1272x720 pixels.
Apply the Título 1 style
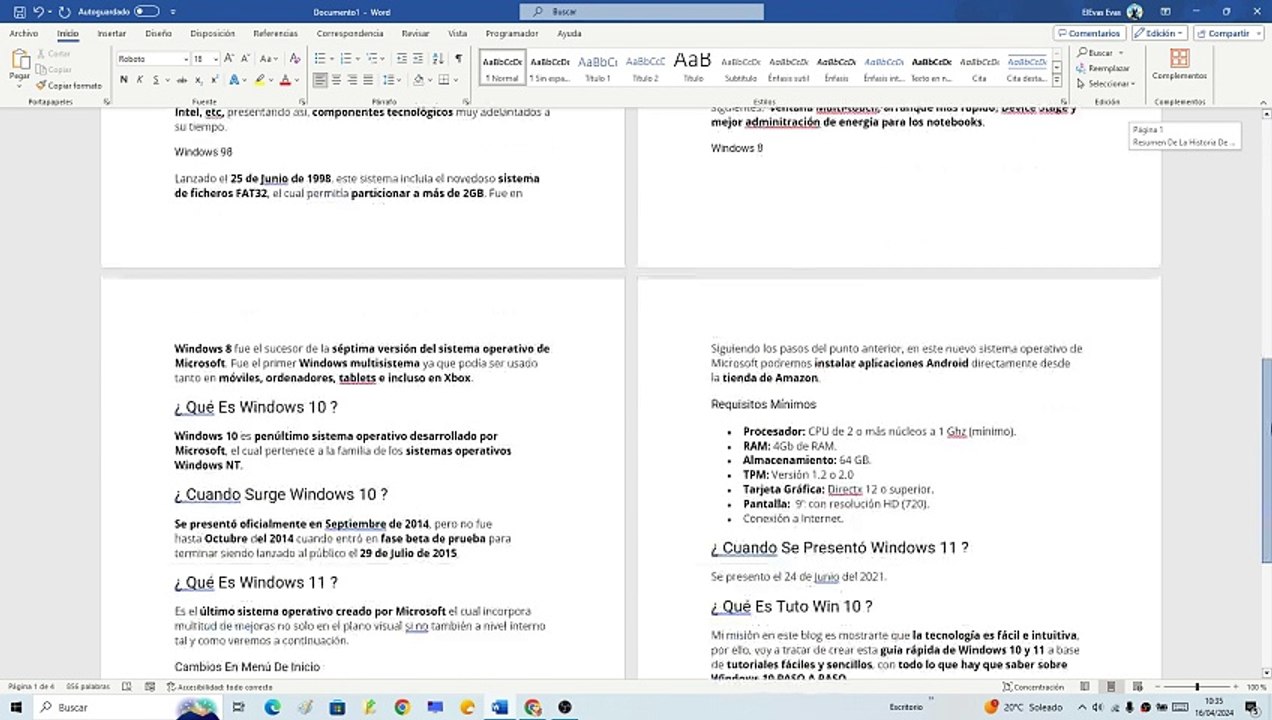(x=597, y=67)
